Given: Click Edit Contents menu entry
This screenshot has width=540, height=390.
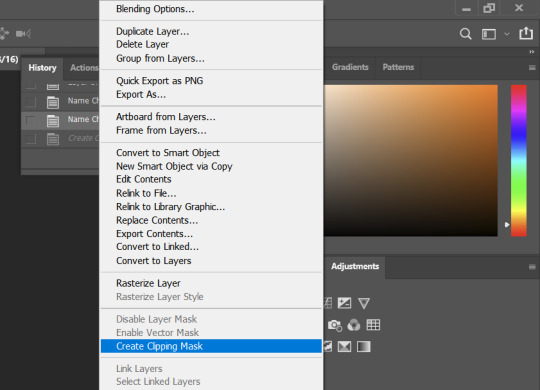Looking at the screenshot, I should click(211, 179).
